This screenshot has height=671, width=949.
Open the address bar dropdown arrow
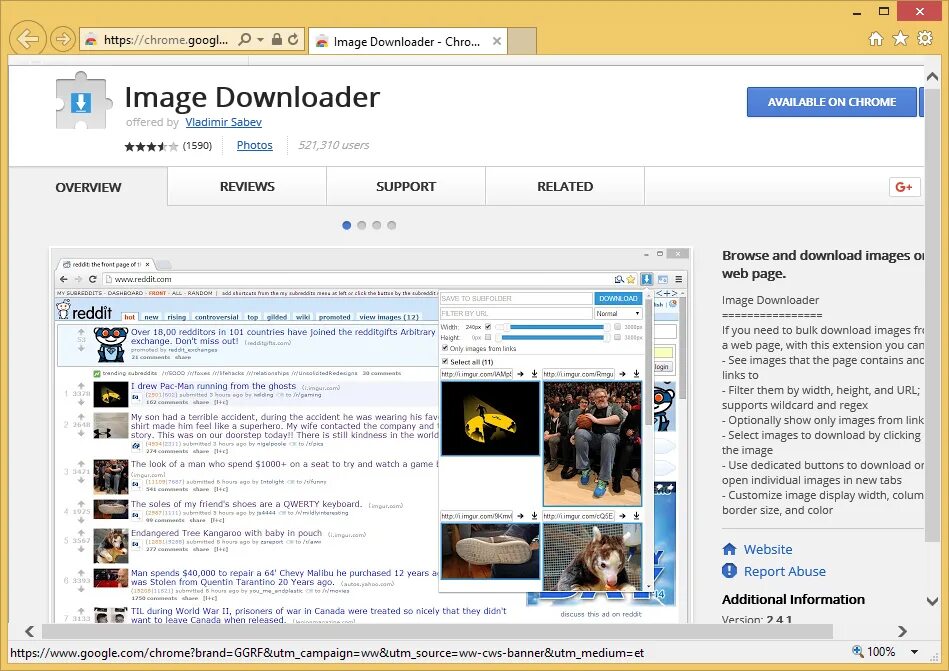[x=261, y=40]
